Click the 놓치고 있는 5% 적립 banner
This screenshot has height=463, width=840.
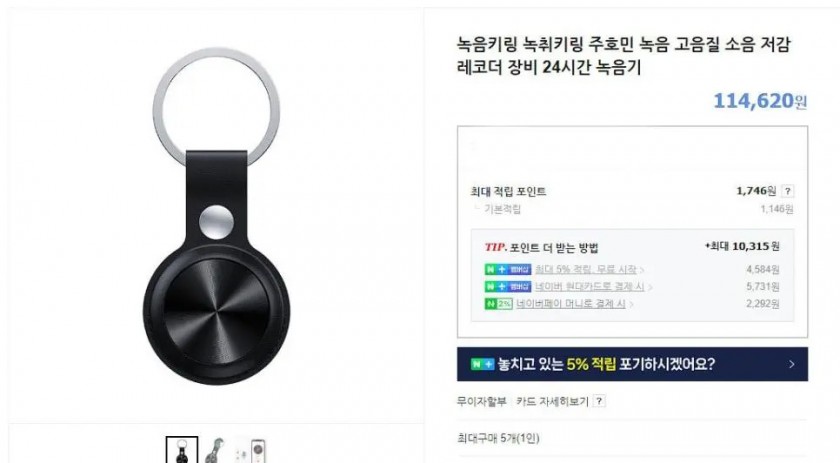click(x=632, y=364)
